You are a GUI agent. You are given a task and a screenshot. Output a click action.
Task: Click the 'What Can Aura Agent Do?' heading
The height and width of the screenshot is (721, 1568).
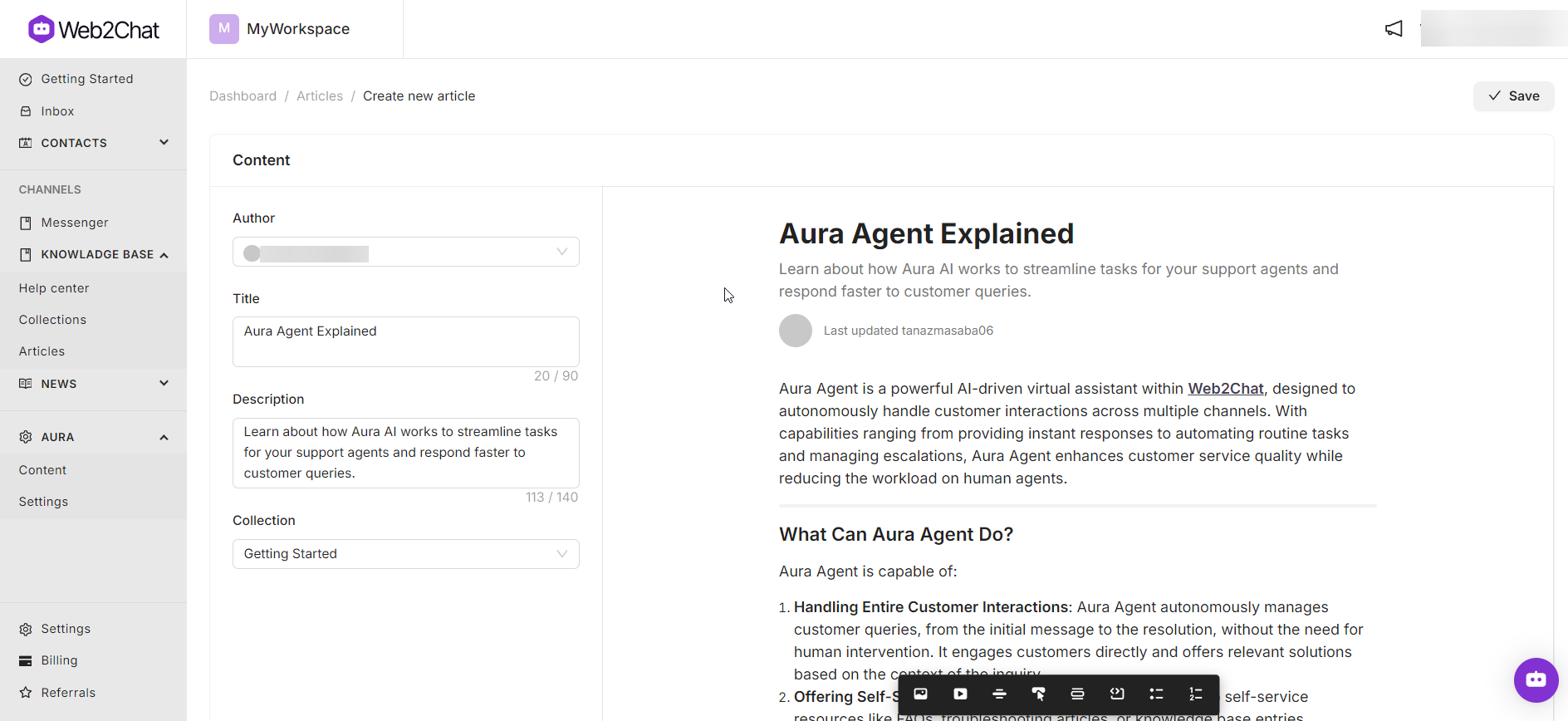tap(896, 534)
